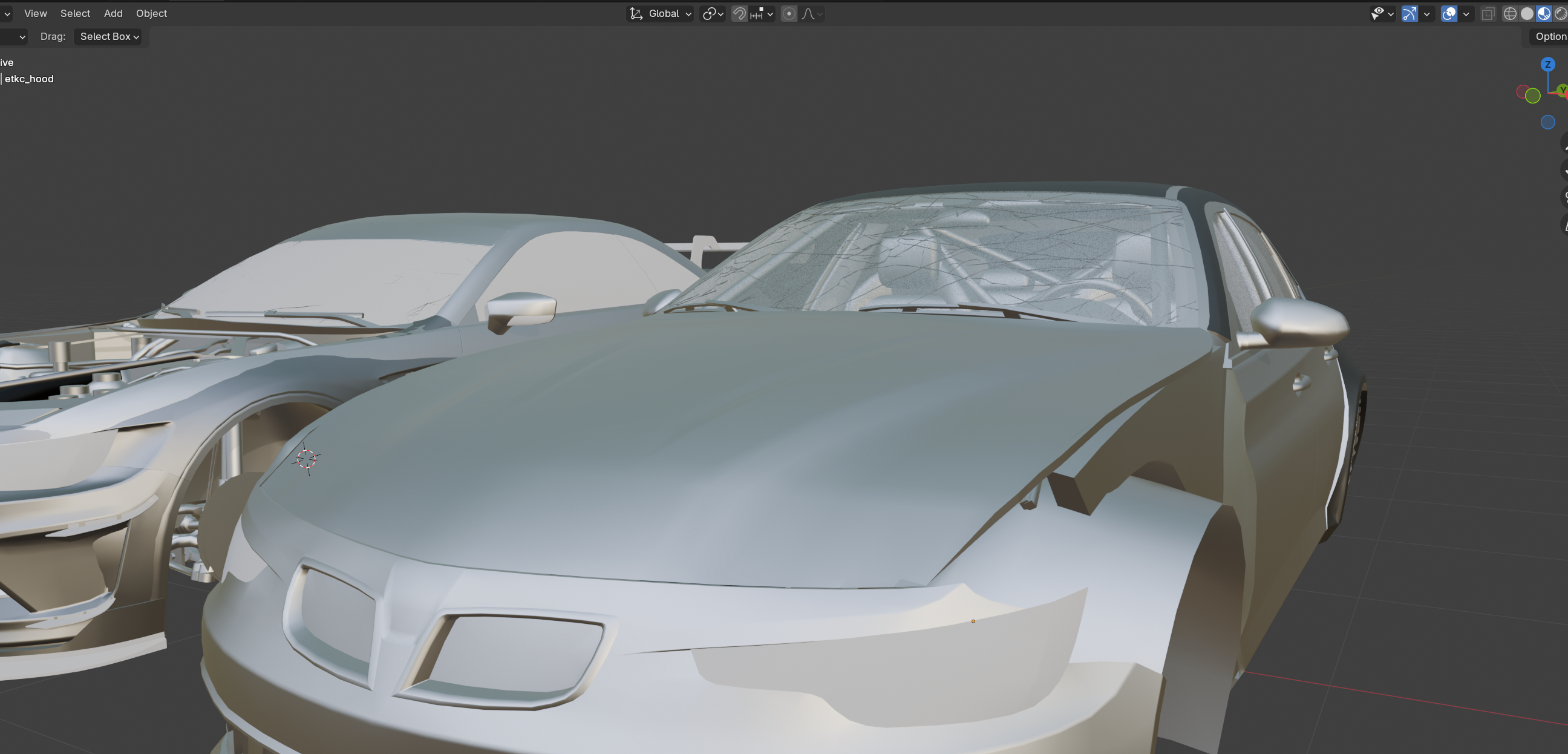The image size is (1568, 754).
Task: Expand the Select Box drag dropdown
Action: pos(108,36)
